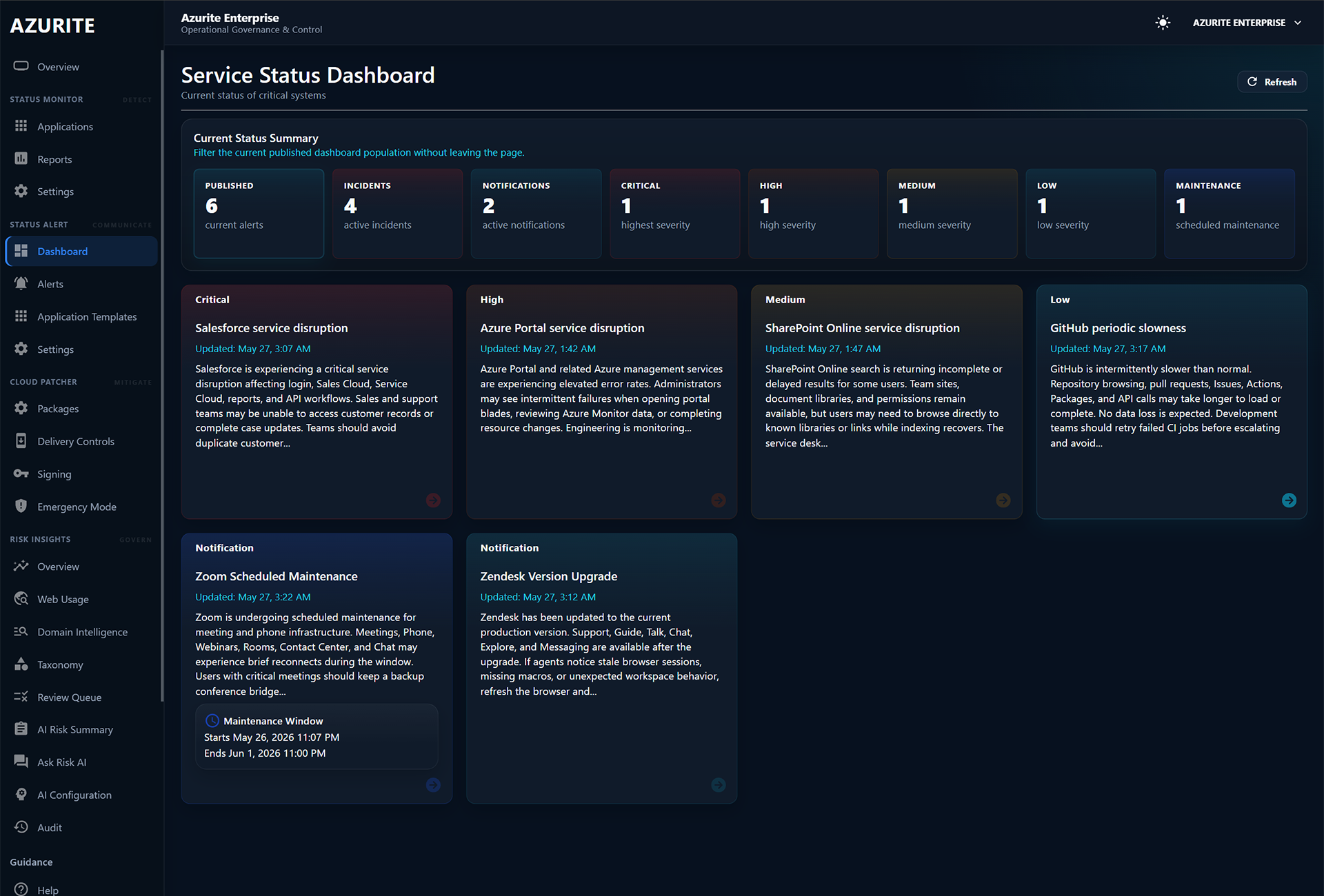1324x896 pixels.
Task: Click the Taxonomy shapes icon
Action: (21, 664)
